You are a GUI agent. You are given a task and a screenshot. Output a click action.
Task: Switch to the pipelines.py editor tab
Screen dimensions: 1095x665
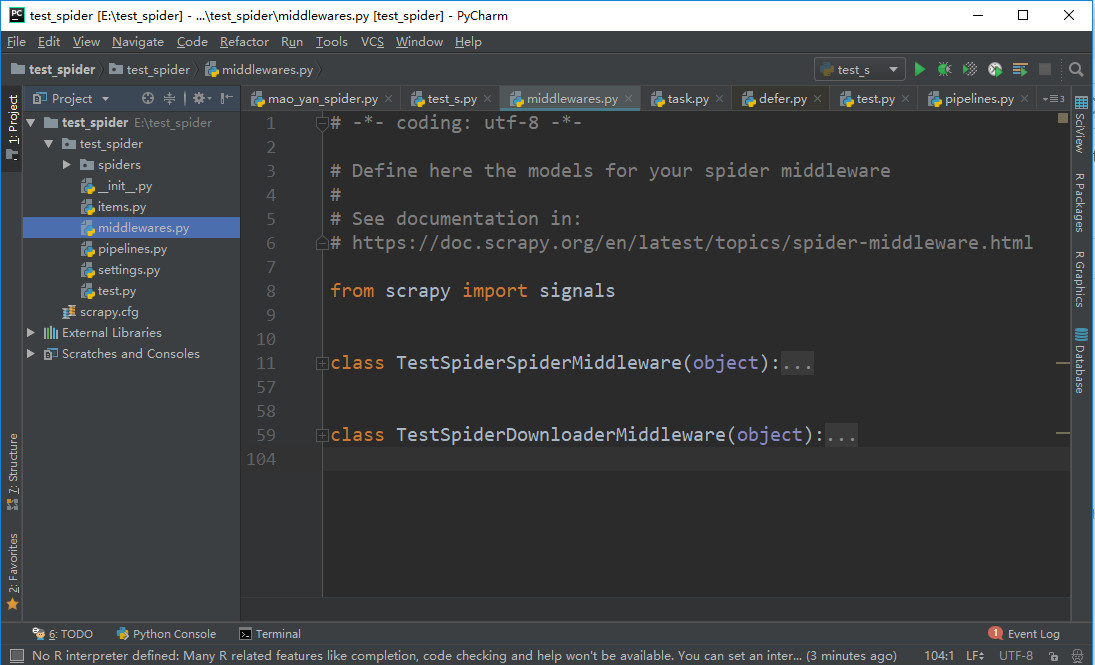point(978,98)
